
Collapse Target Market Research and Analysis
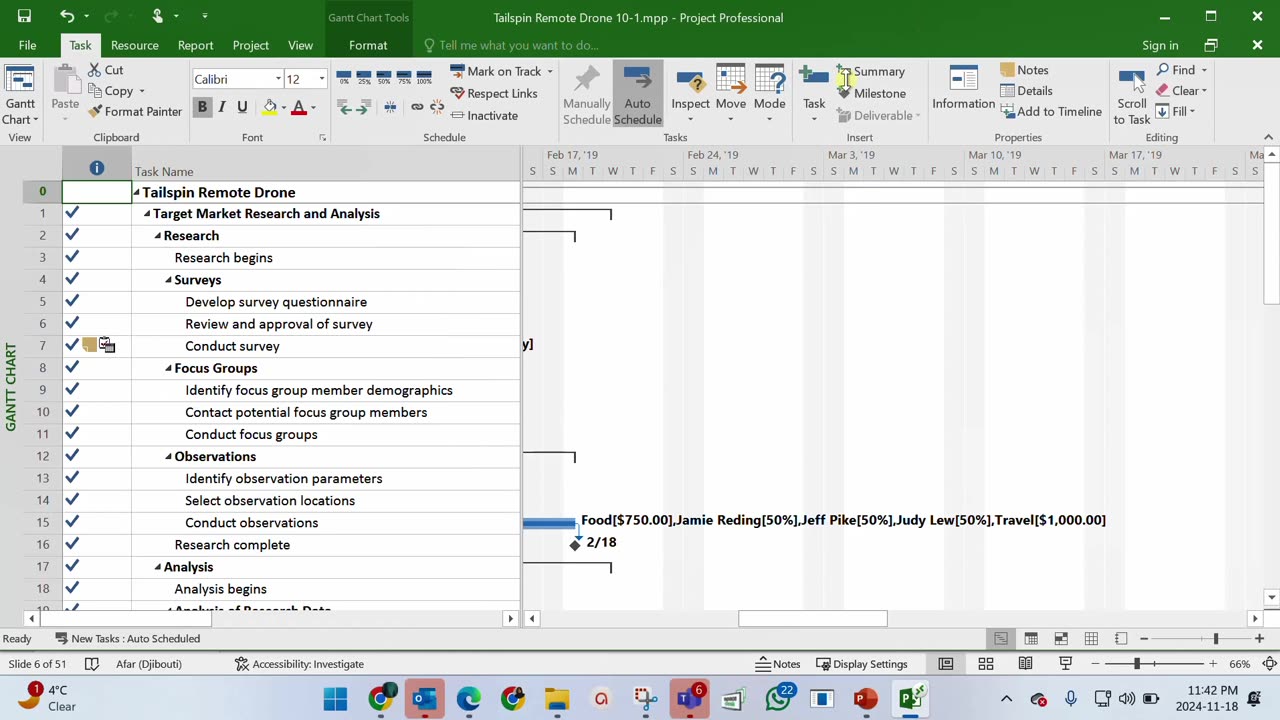click(x=147, y=214)
